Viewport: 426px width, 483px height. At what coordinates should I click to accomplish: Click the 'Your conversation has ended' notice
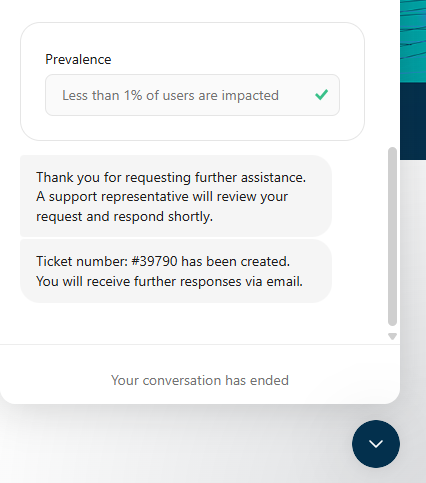tap(200, 380)
